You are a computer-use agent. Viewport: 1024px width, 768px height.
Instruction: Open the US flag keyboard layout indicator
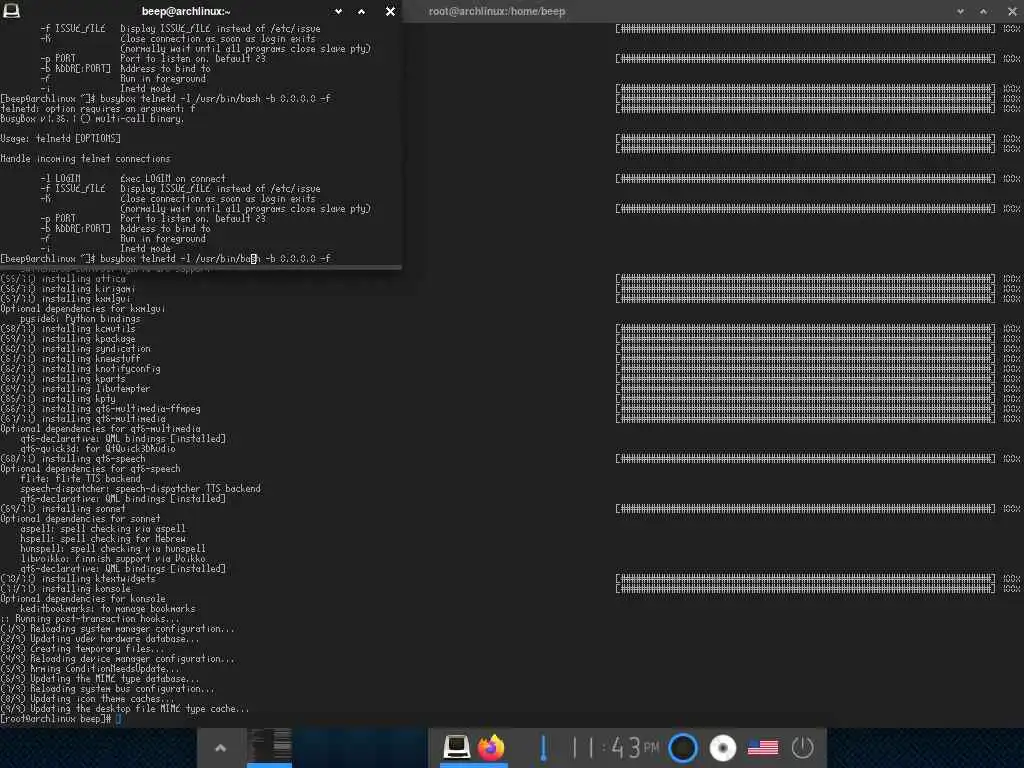[x=763, y=747]
